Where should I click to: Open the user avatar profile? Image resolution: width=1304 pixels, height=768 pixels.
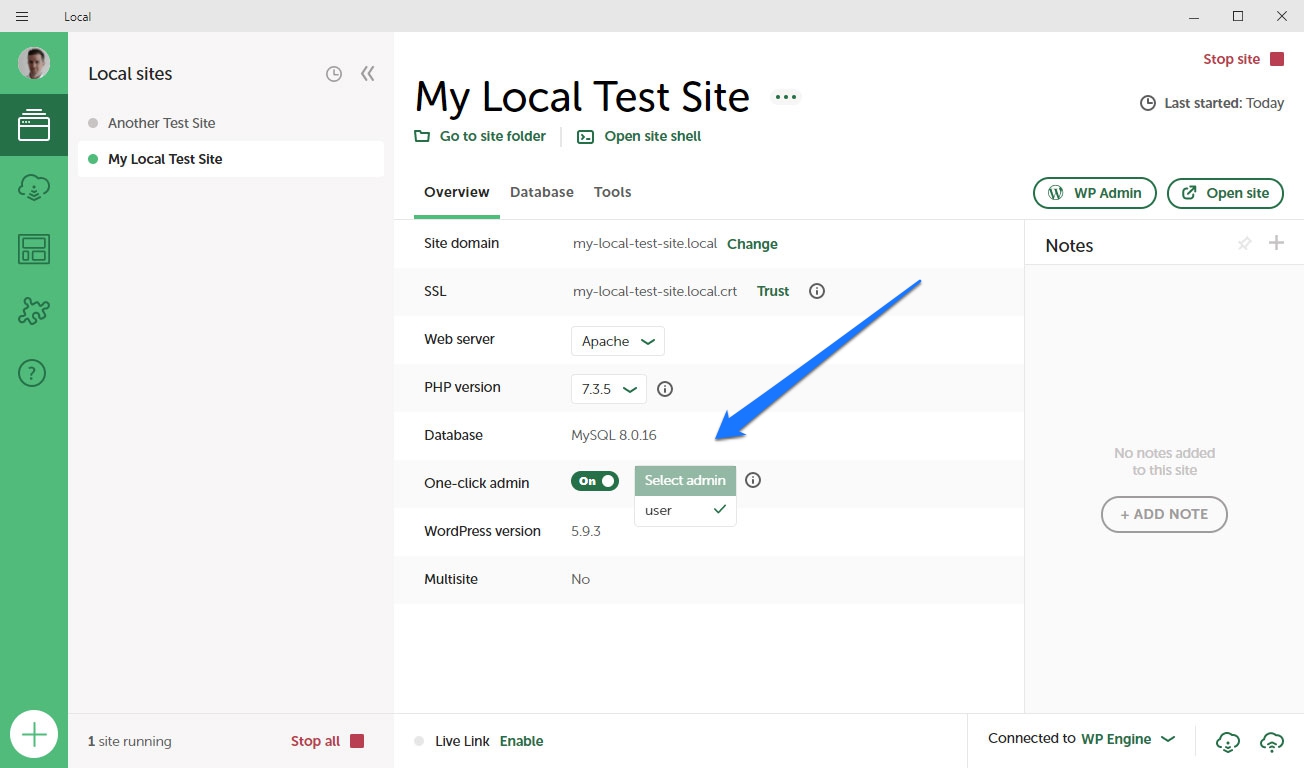[x=34, y=63]
